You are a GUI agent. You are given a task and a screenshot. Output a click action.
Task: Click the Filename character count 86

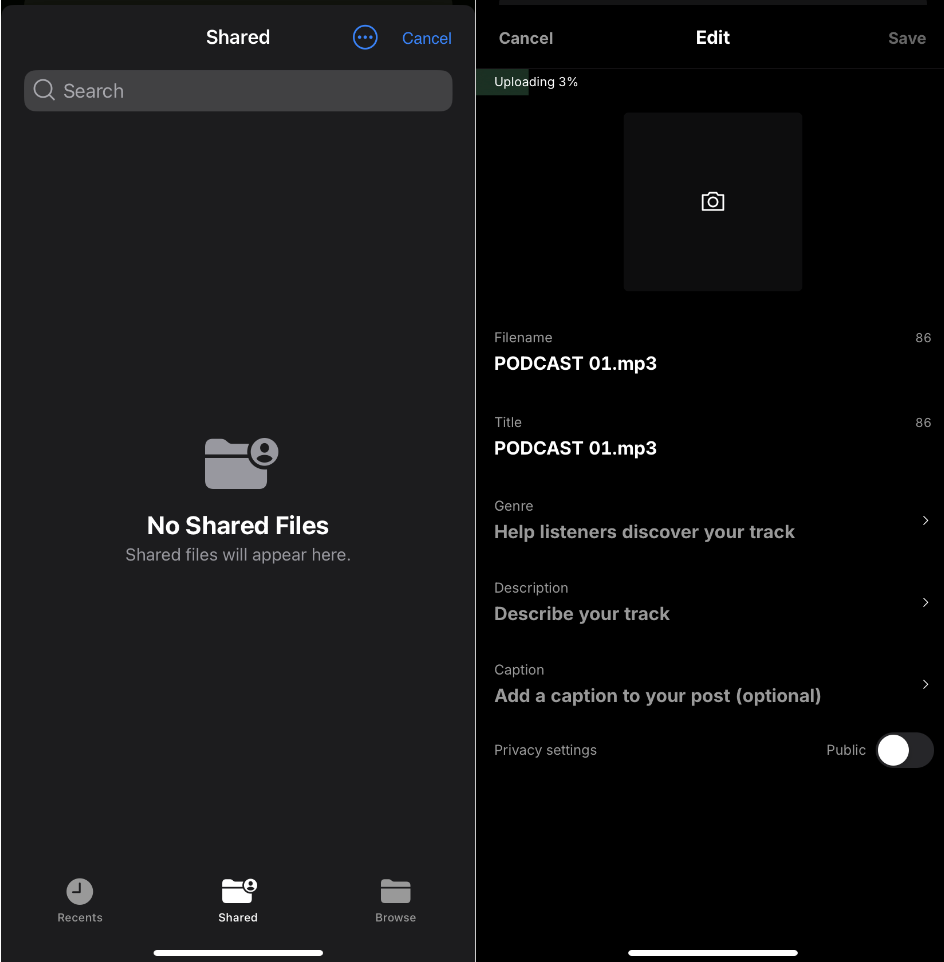pos(923,337)
